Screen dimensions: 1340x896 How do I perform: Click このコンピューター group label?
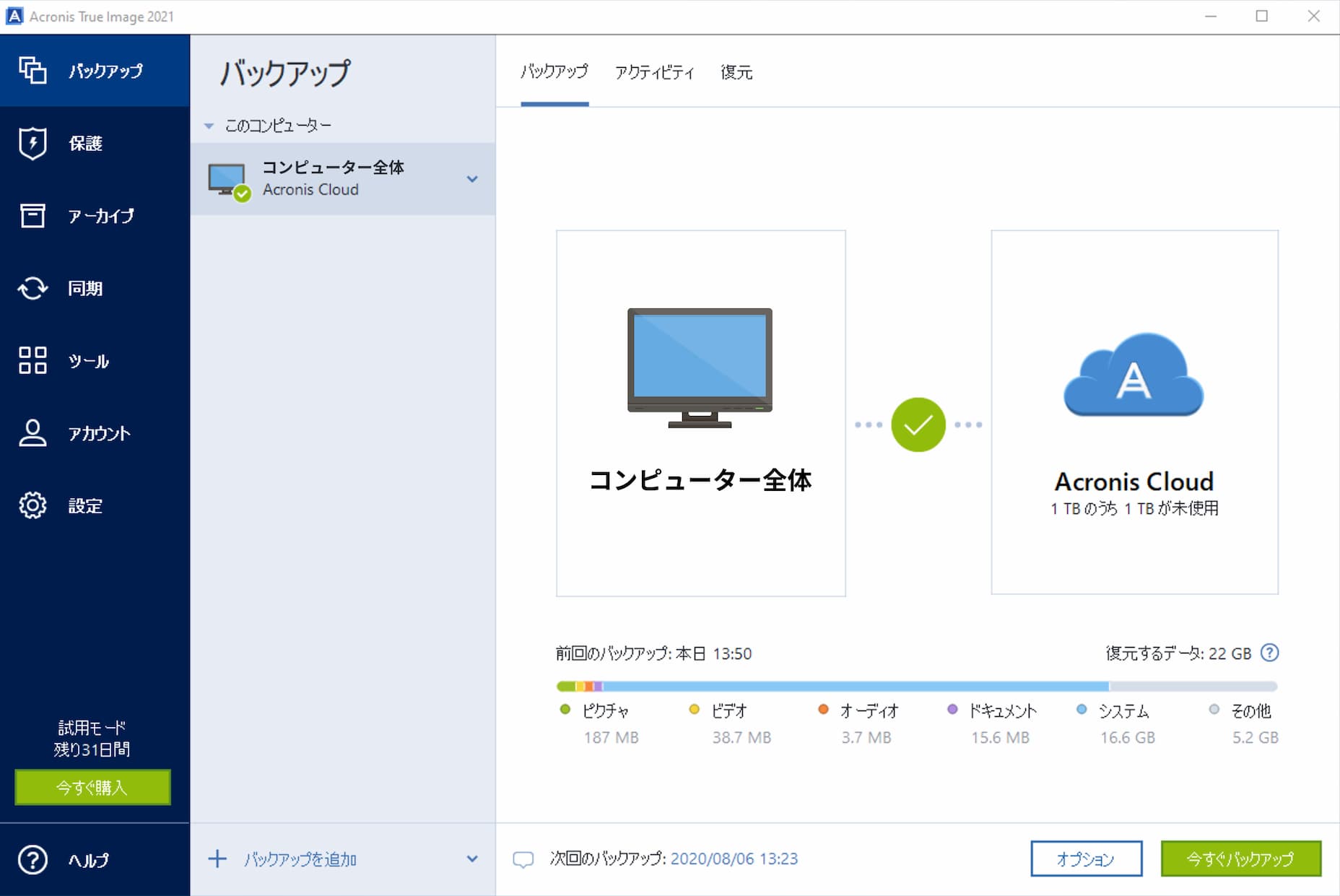[278, 126]
